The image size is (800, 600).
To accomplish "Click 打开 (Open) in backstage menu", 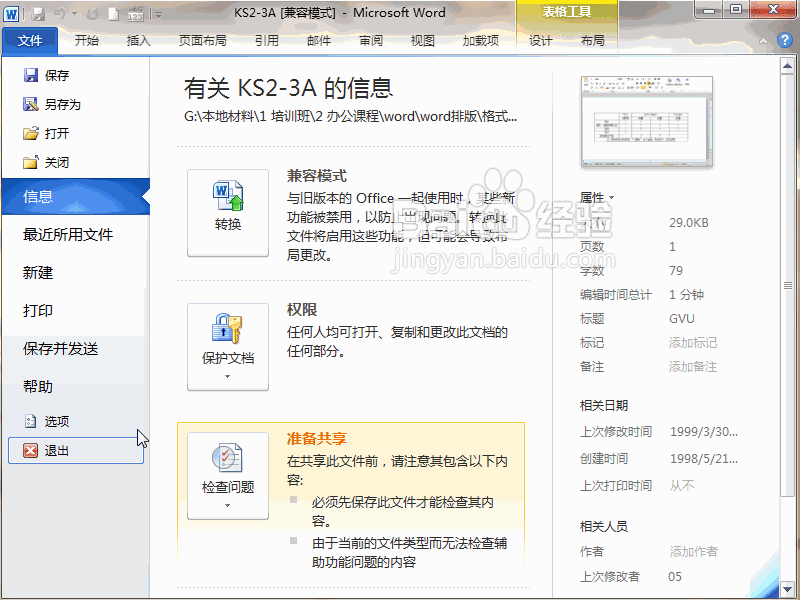I will click(x=46, y=134).
